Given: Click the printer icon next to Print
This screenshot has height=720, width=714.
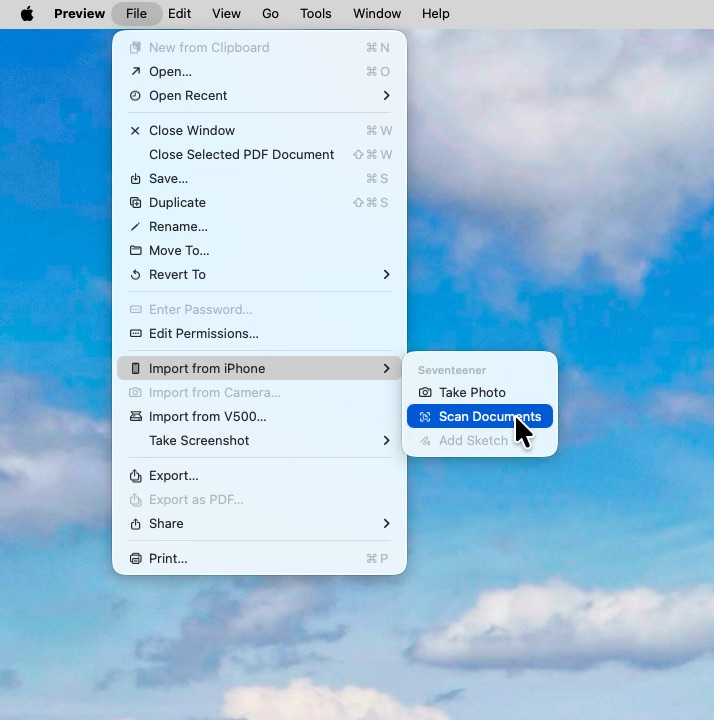Looking at the screenshot, I should click(136, 559).
